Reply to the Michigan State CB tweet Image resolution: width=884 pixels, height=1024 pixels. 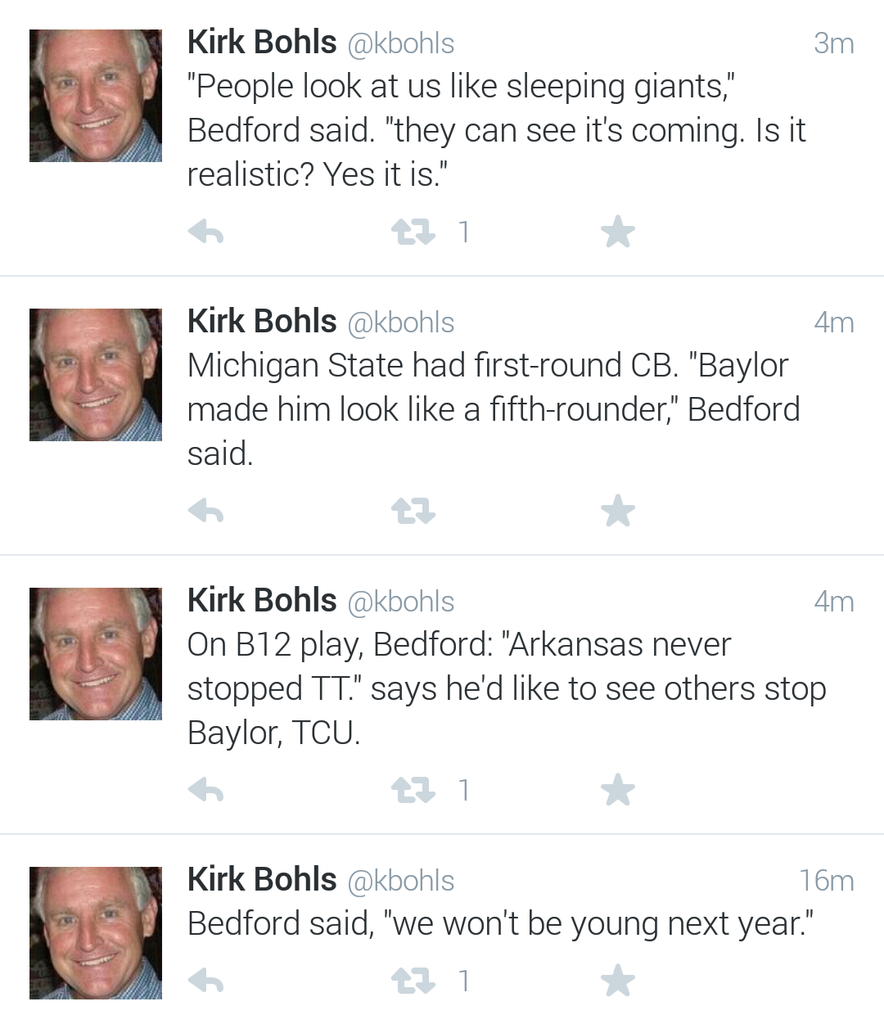click(x=205, y=512)
